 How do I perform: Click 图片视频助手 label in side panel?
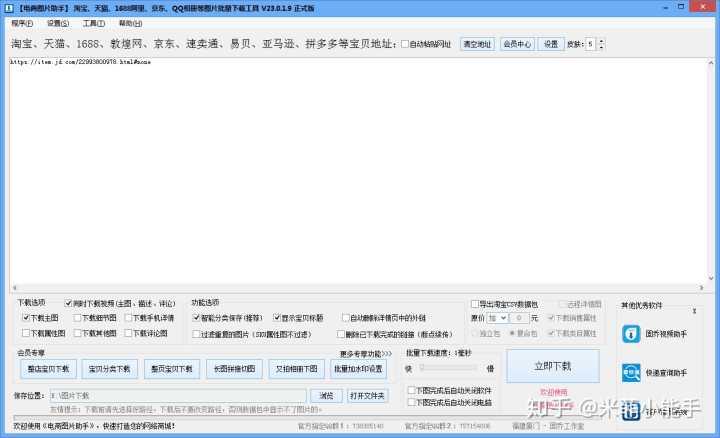[666, 334]
